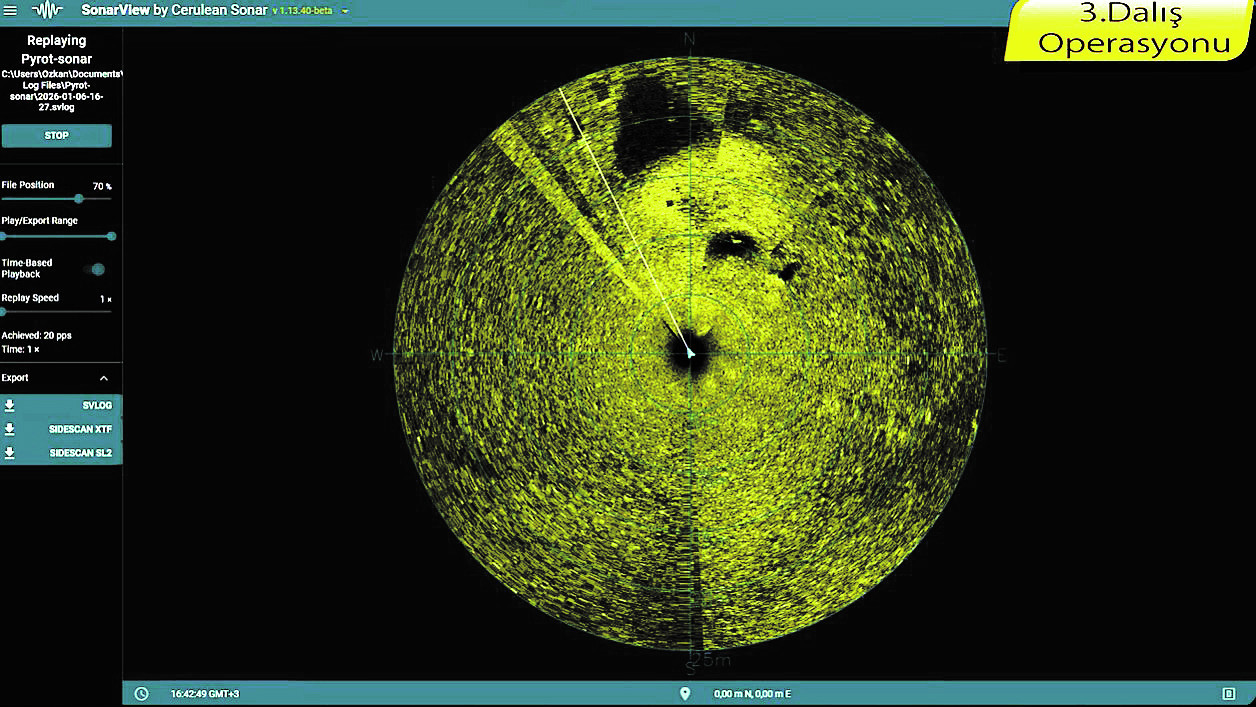Click the Play/Export Range left handle
1256x707 pixels.
coord(3,236)
